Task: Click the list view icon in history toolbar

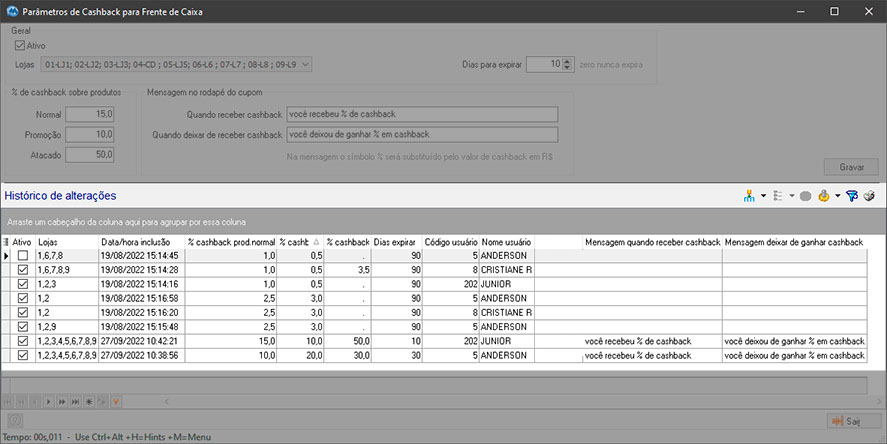Action: point(778,196)
